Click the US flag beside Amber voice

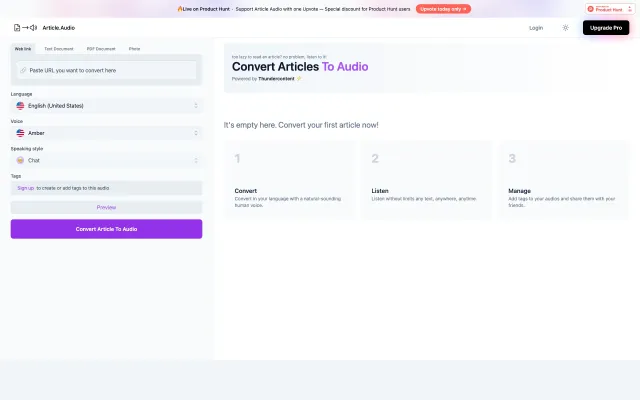[20, 133]
